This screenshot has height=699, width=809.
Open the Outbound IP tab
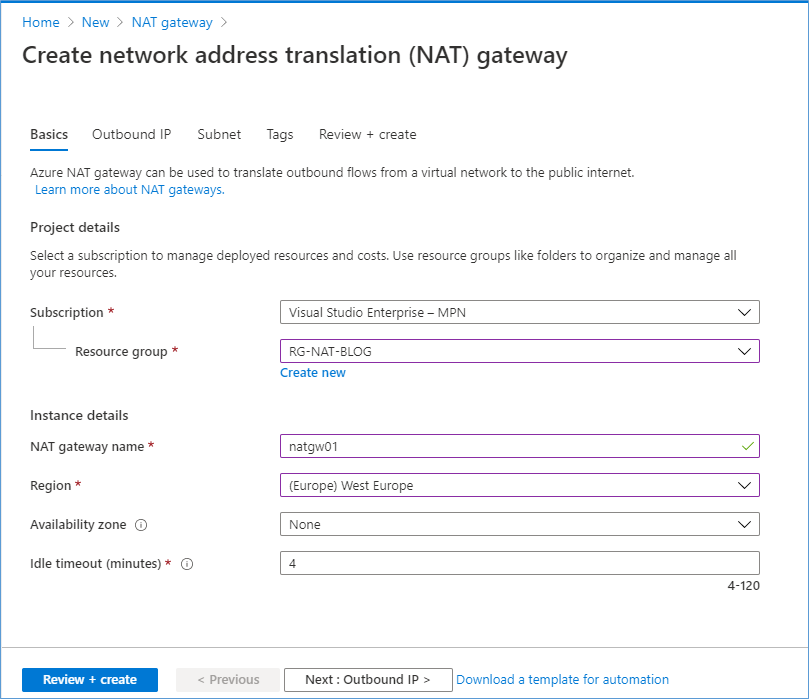coord(132,135)
